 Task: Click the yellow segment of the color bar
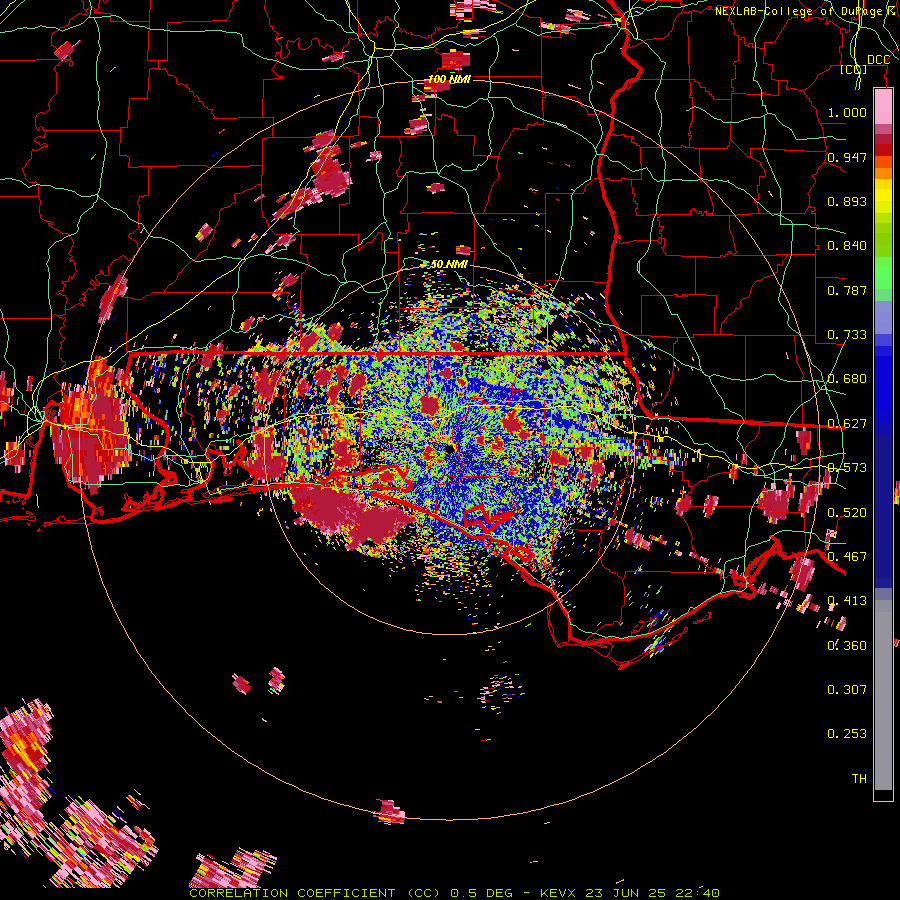click(883, 201)
